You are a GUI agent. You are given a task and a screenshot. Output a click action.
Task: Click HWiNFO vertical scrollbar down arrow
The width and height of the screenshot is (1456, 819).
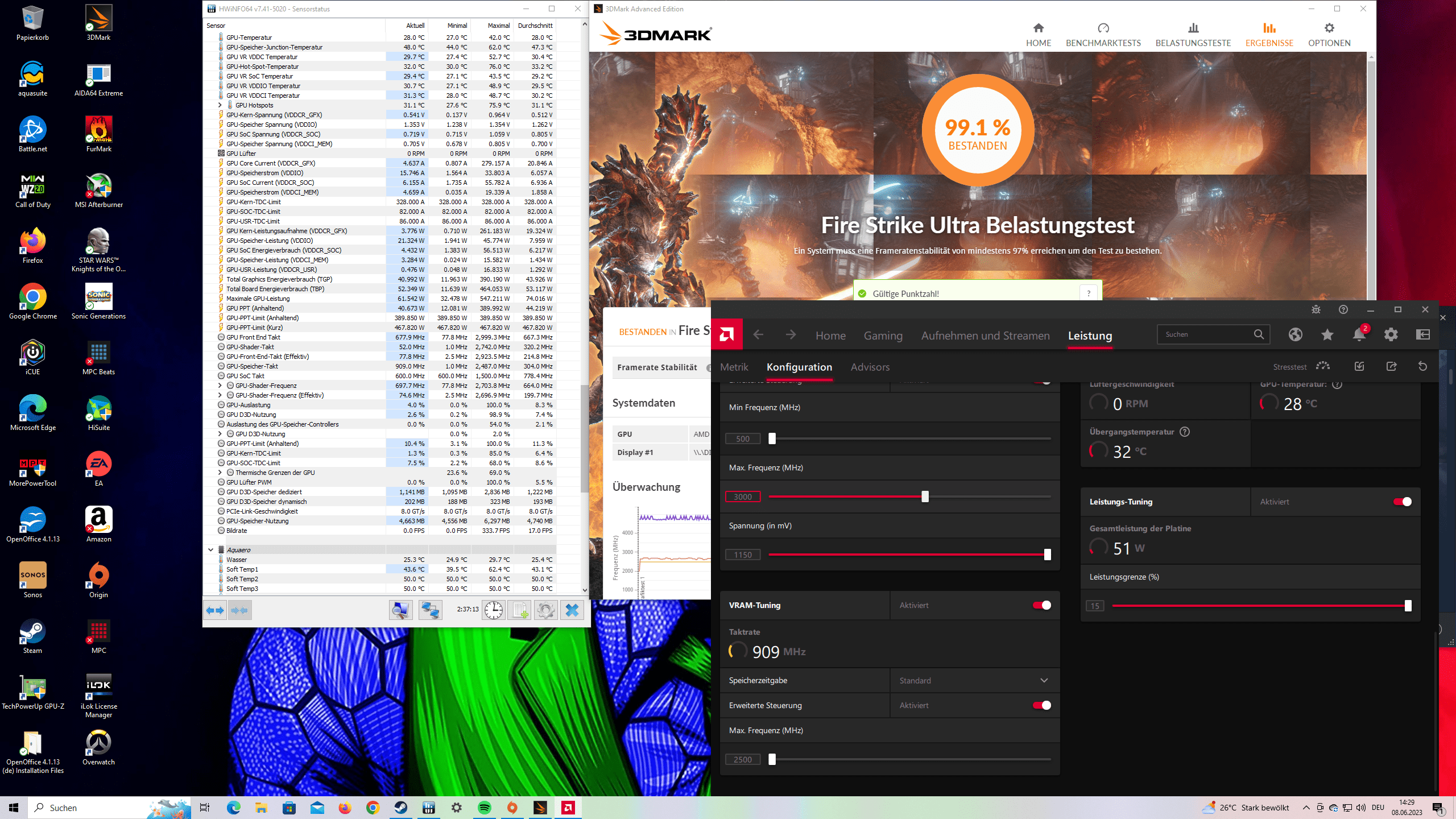585,590
